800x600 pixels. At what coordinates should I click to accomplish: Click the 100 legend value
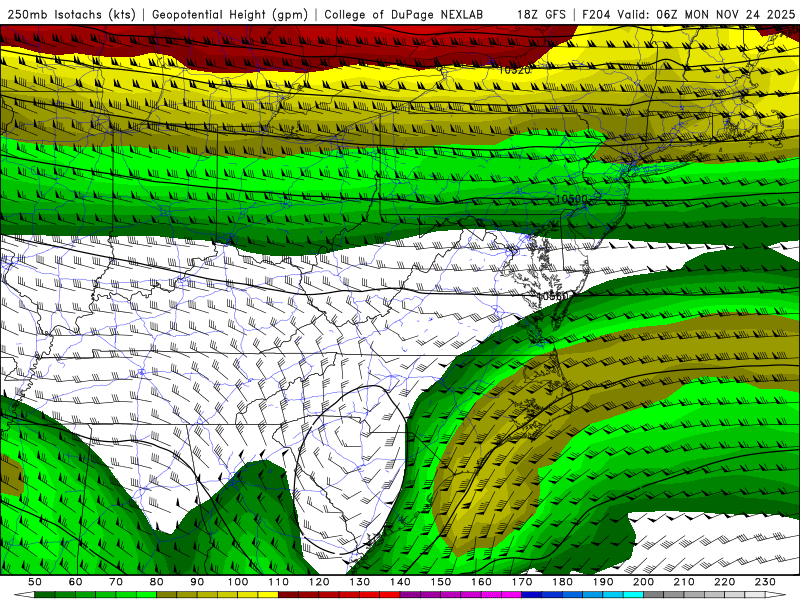click(238, 582)
